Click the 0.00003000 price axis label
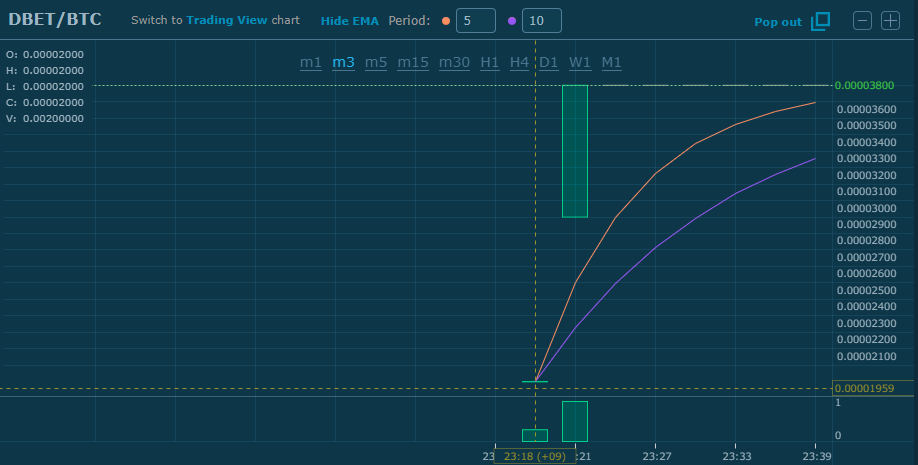Viewport: 918px width, 465px height. pos(866,208)
